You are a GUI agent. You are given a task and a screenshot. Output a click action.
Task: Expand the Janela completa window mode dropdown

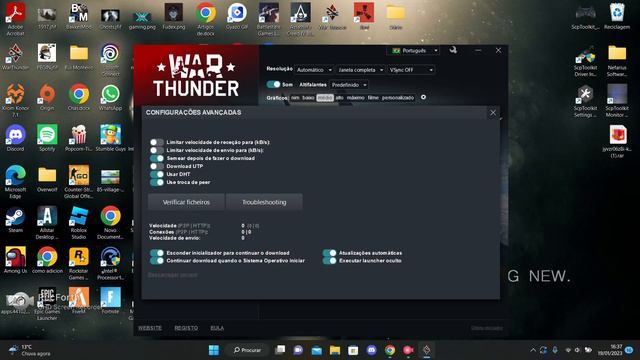[360, 70]
